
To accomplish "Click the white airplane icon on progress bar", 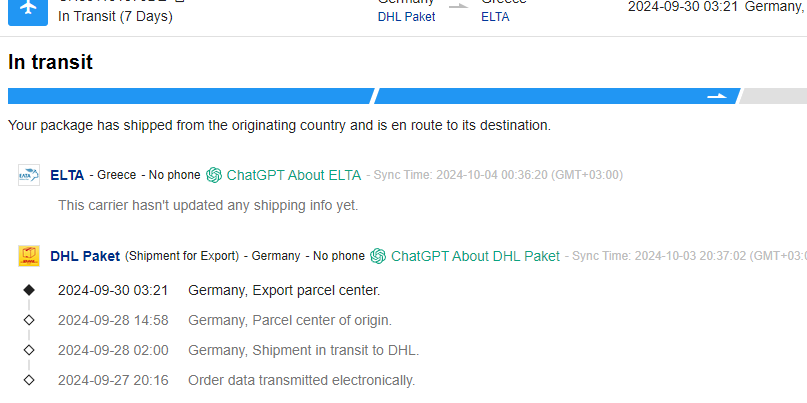I will coord(716,96).
